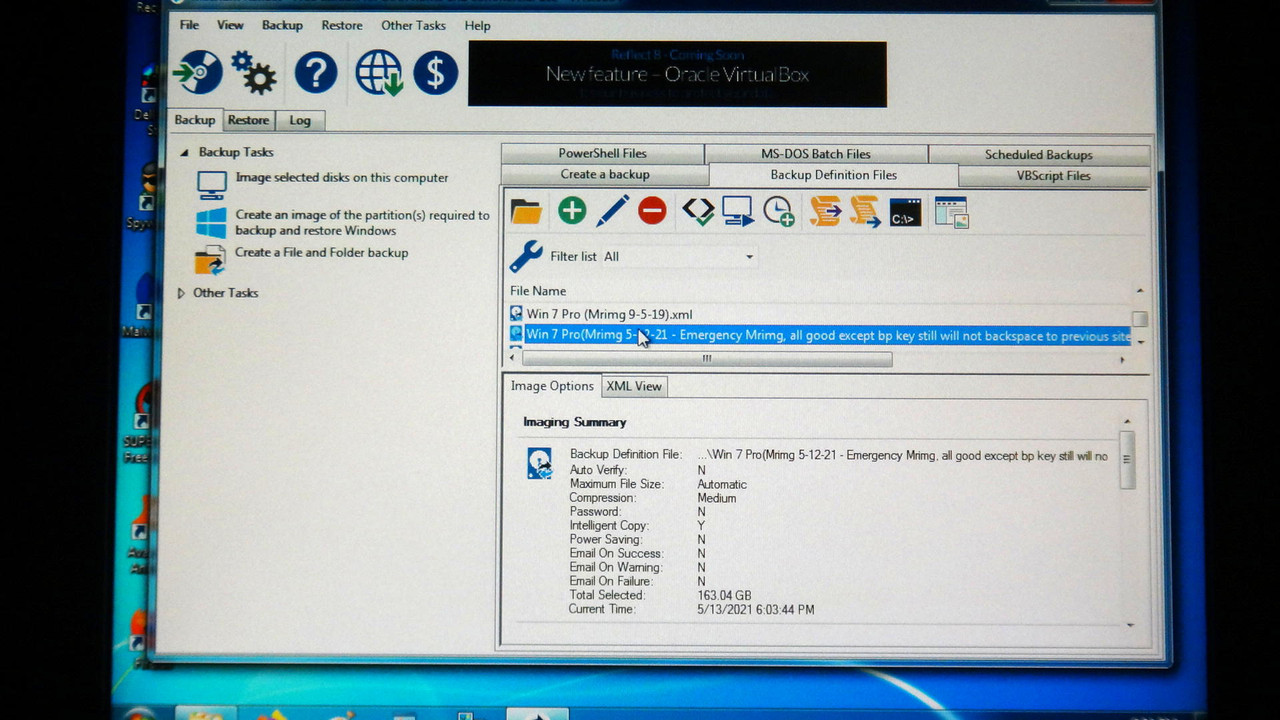Click the Windows Start button on taskbar
This screenshot has width=1280, height=720.
point(139,714)
